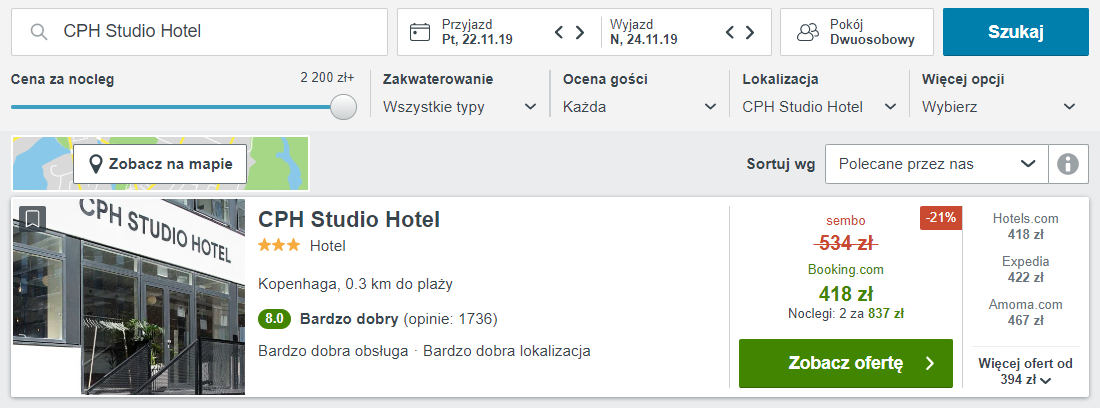Click the search magnifier icon

pyautogui.click(x=39, y=32)
